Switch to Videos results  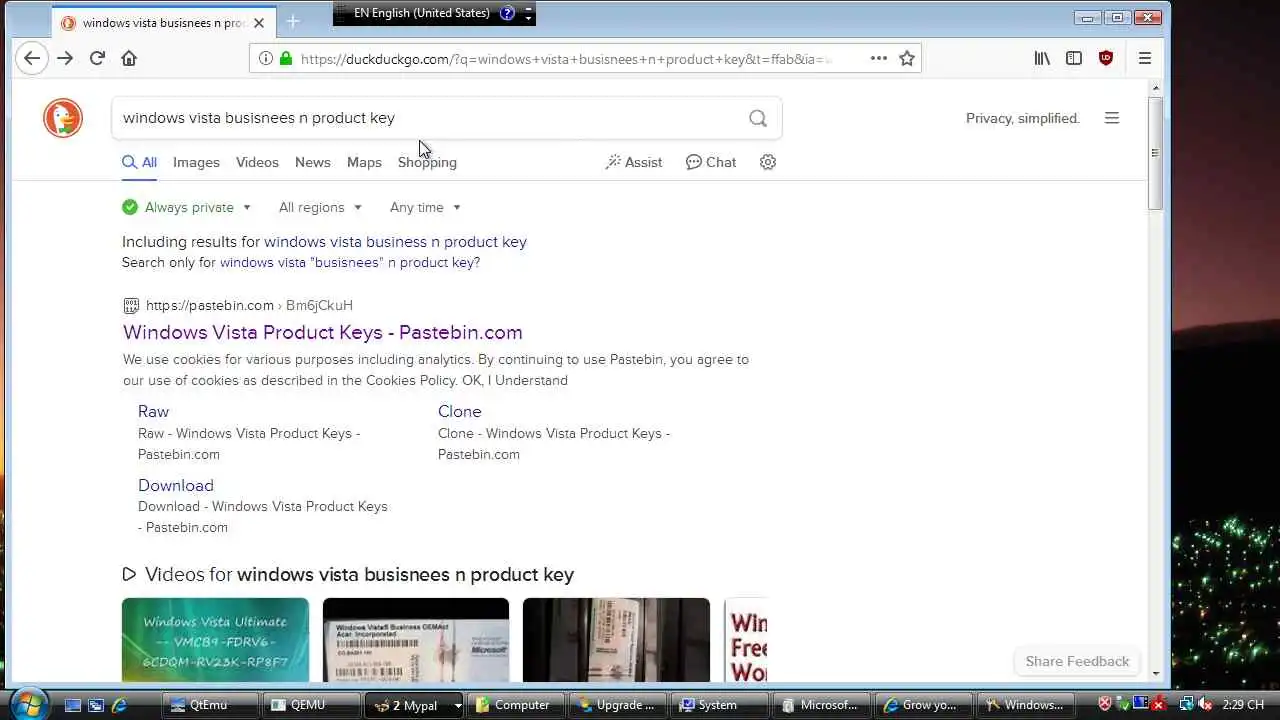click(x=257, y=162)
